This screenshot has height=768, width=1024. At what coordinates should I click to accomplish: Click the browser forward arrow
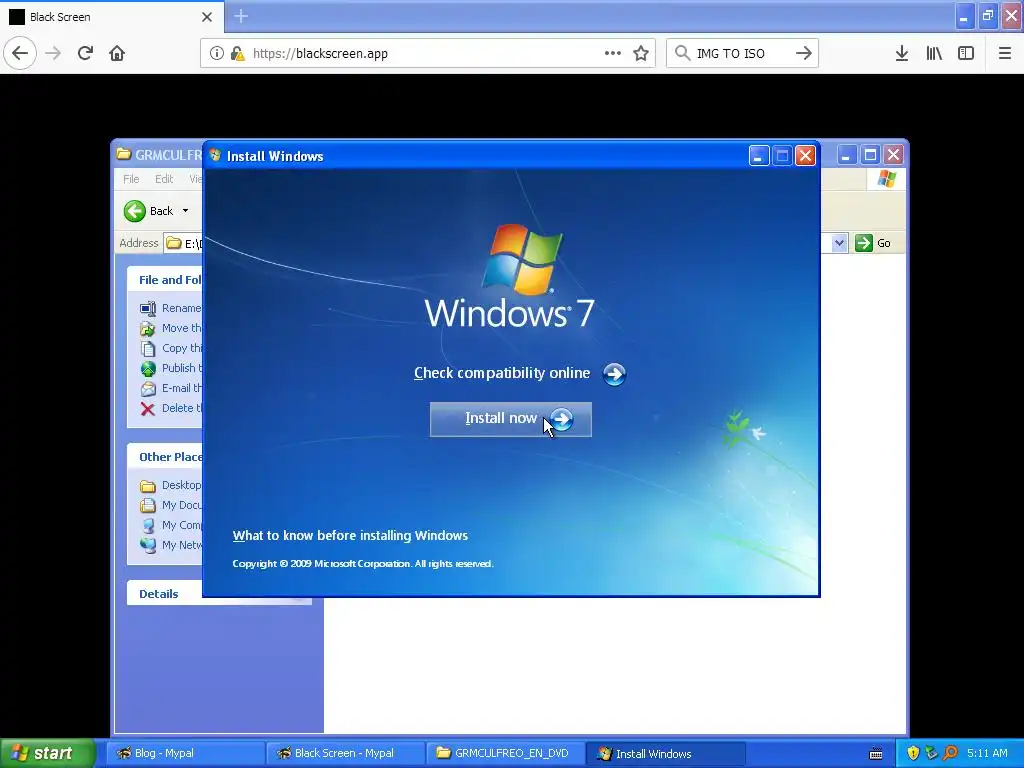[x=53, y=53]
